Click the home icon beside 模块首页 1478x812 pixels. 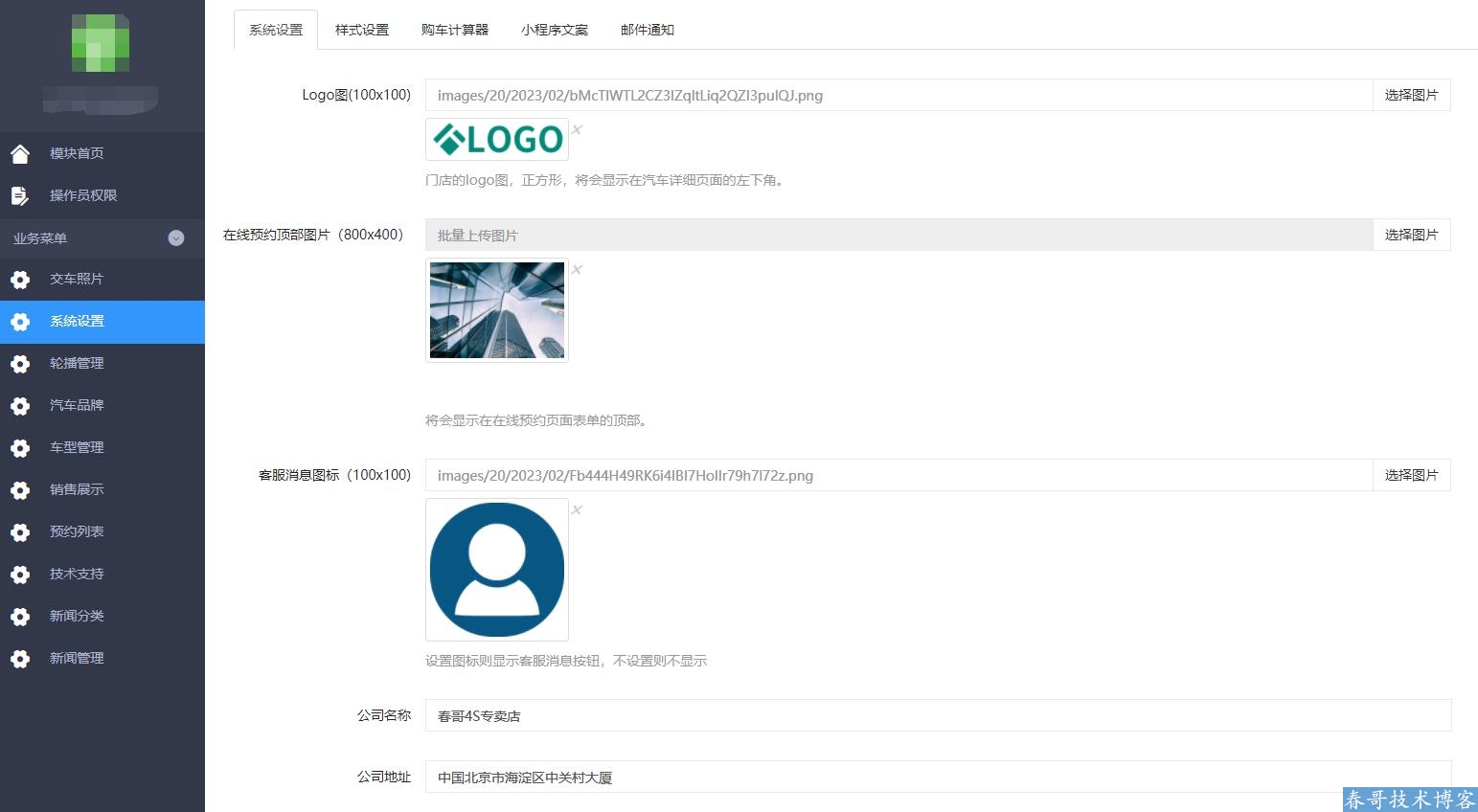pos(20,153)
